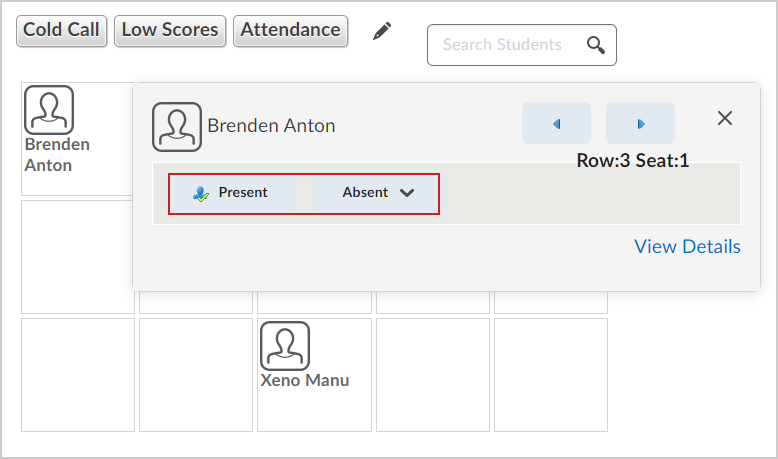778x459 pixels.
Task: Select Brenden Anton's seat avatar in grid
Action: 49,110
